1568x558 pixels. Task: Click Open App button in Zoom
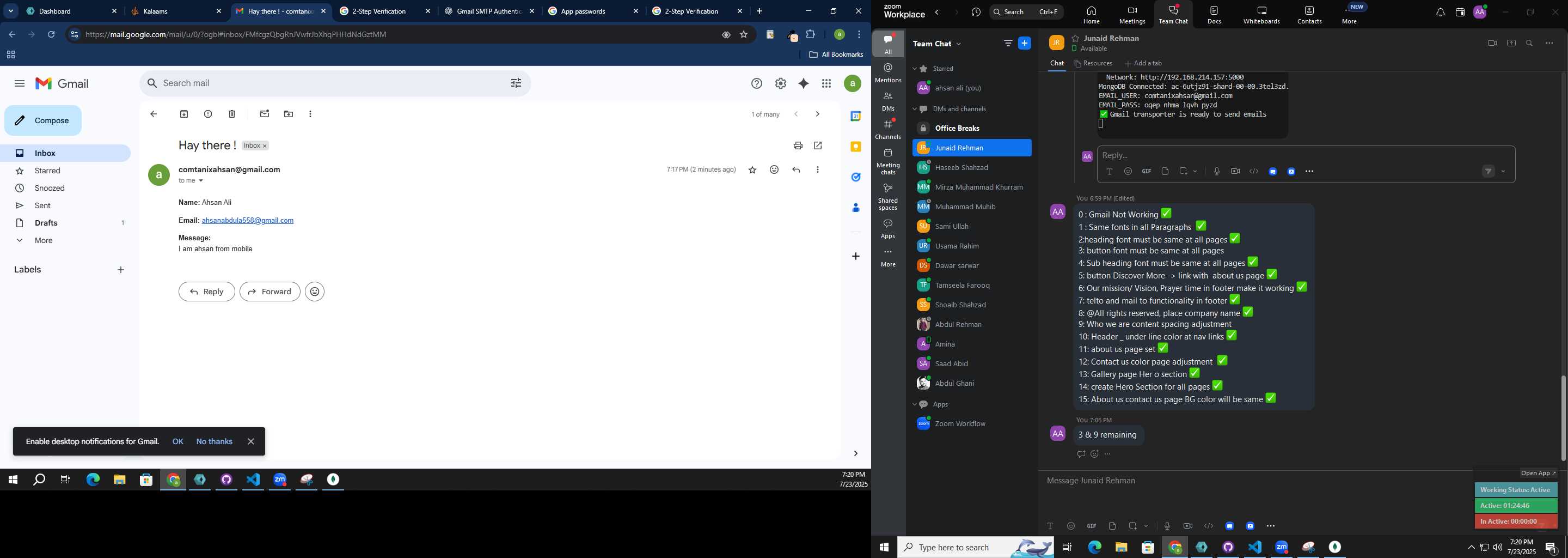click(1538, 474)
